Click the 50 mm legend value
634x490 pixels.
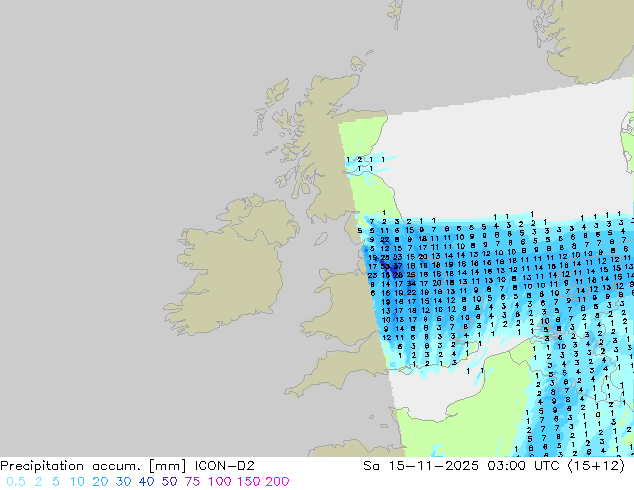[x=169, y=482]
